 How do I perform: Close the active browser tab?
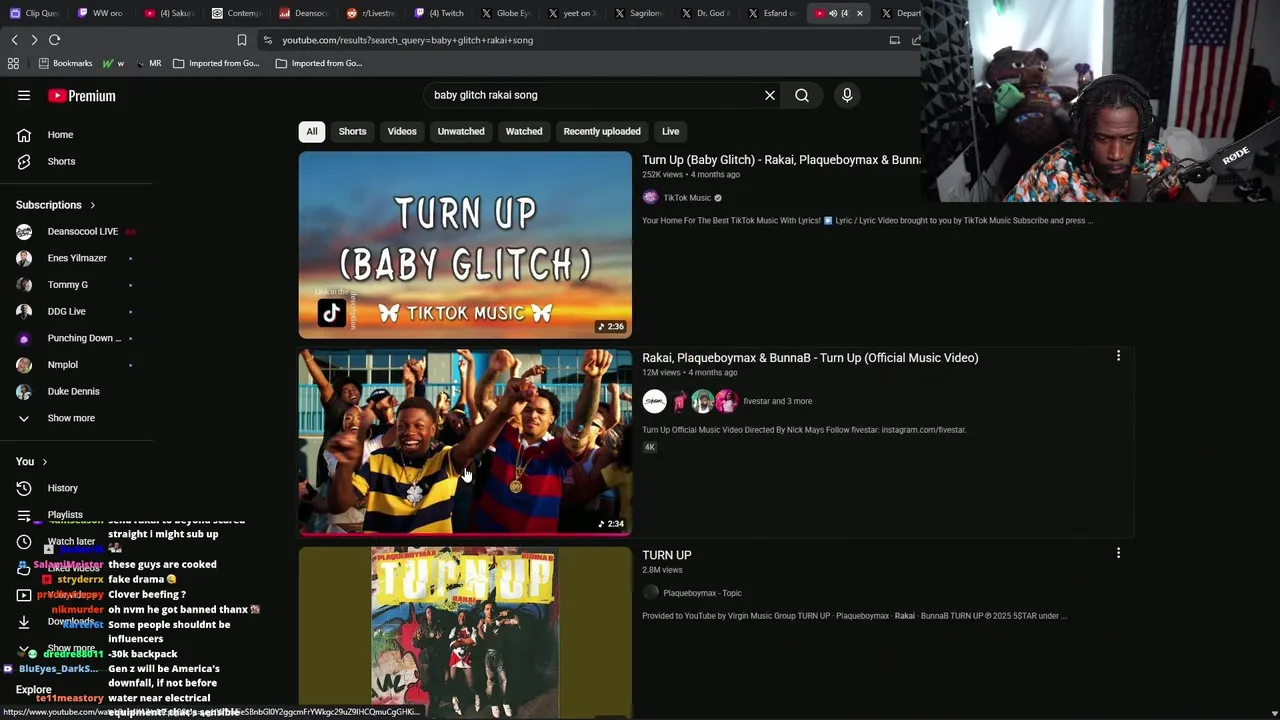click(859, 13)
